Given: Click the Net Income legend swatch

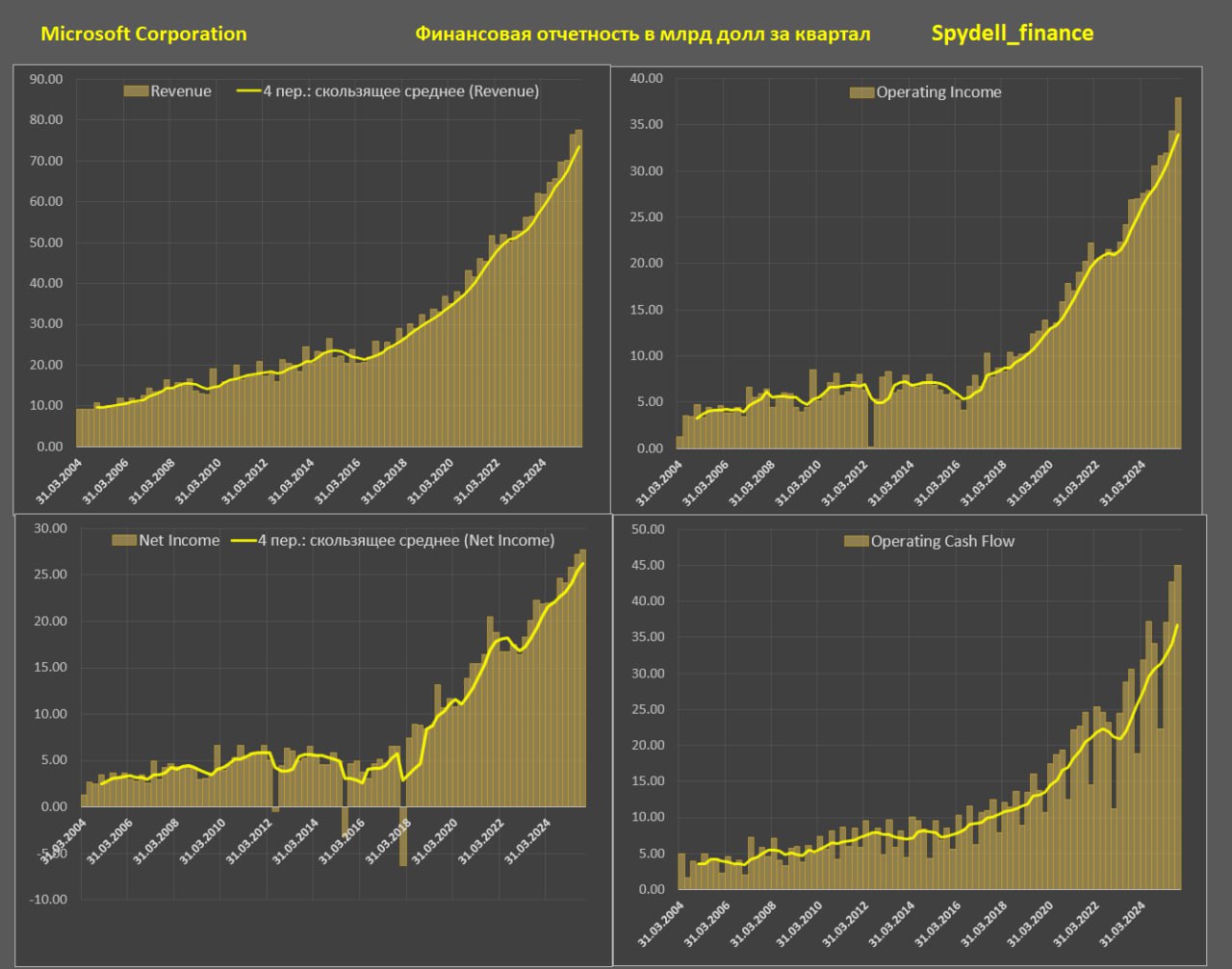Looking at the screenshot, I should 124,541.
